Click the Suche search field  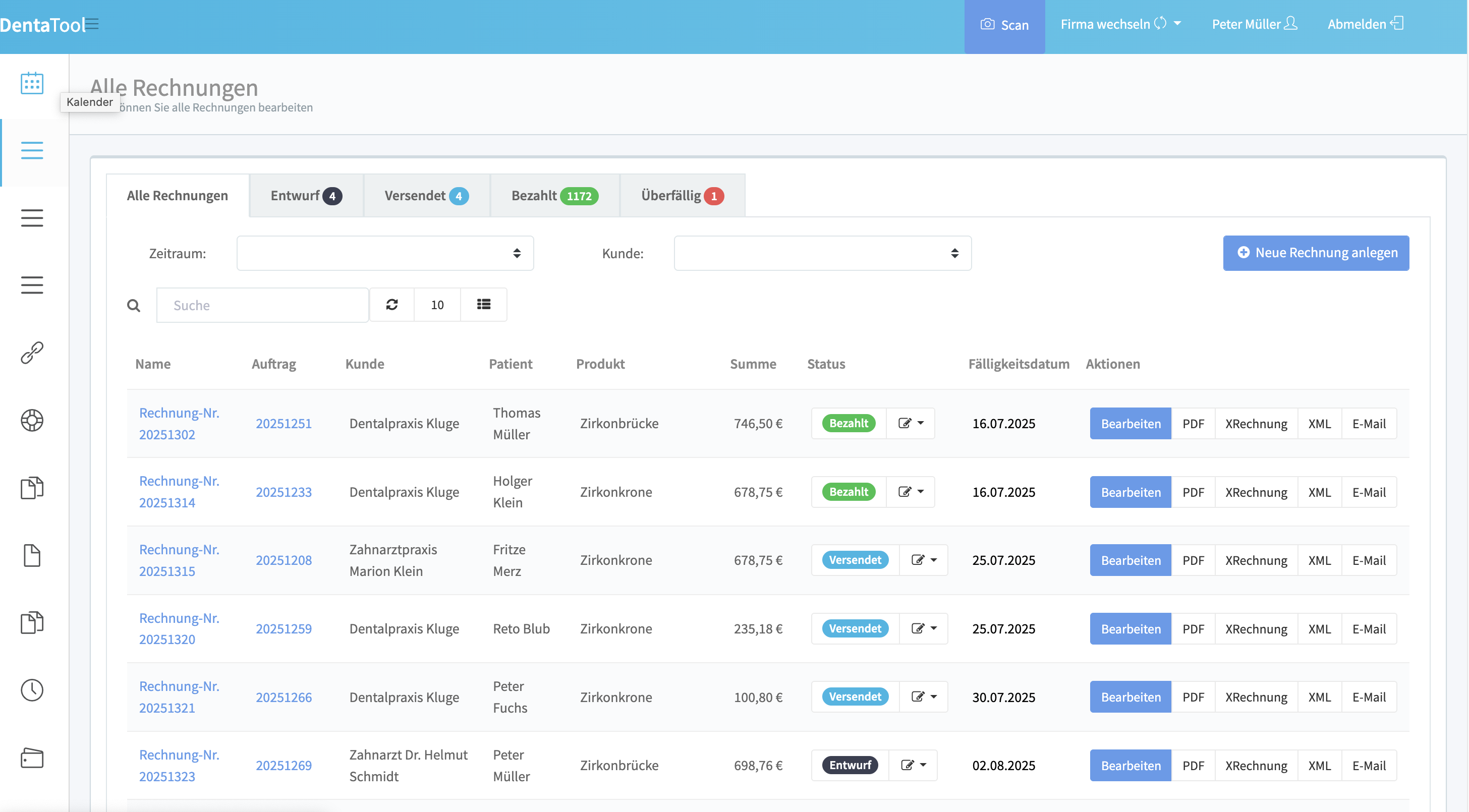pyautogui.click(x=262, y=305)
